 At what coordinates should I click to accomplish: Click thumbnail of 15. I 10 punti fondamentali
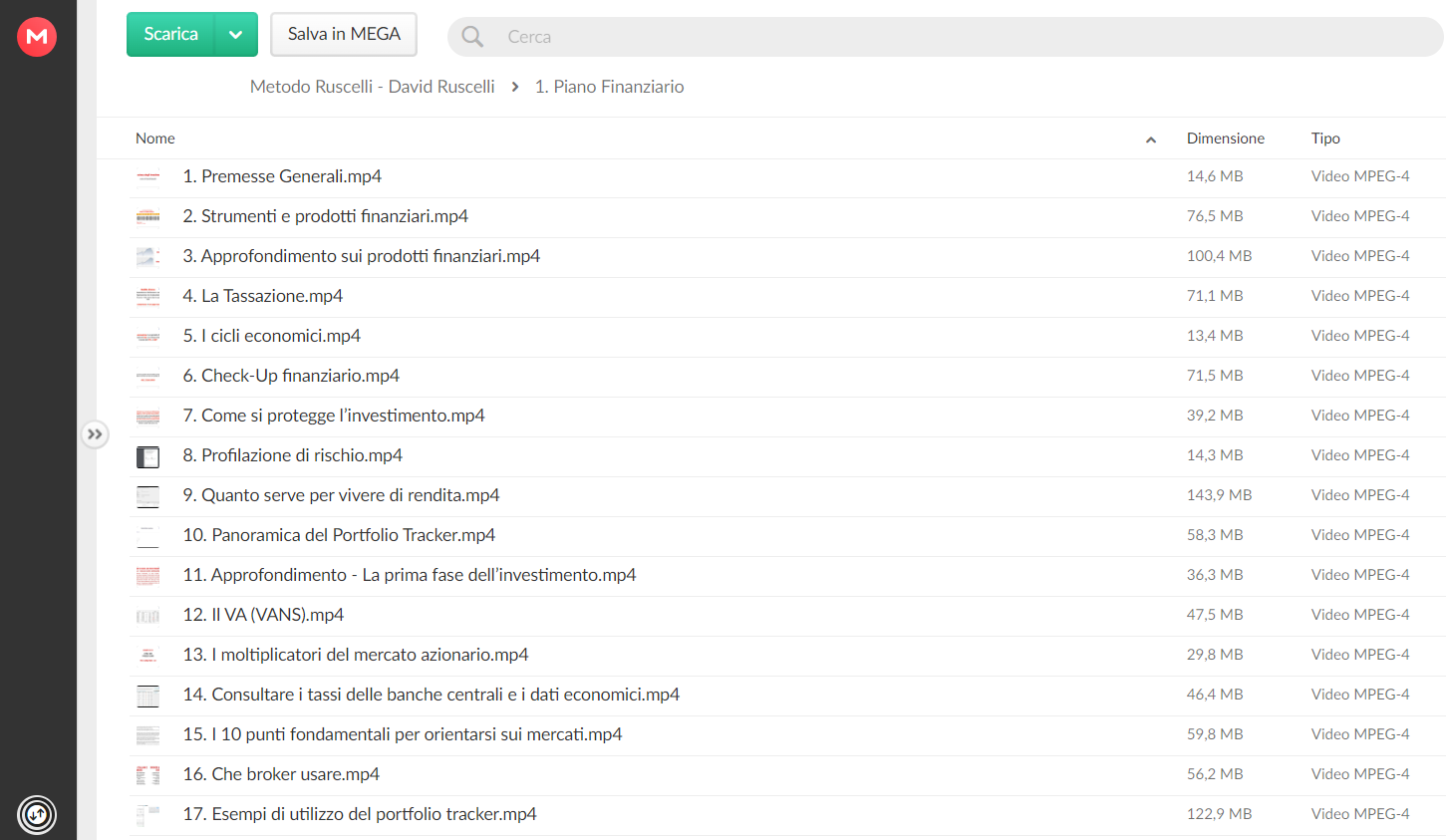click(x=147, y=735)
